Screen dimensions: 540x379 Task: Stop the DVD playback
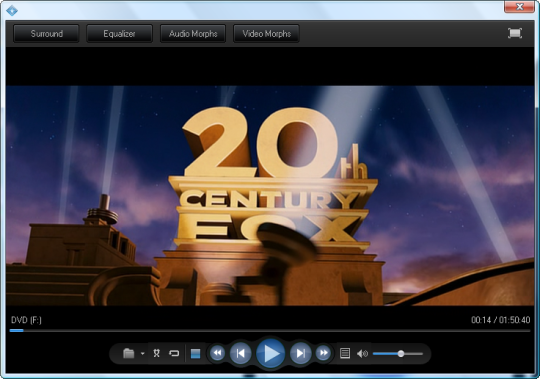coord(195,354)
